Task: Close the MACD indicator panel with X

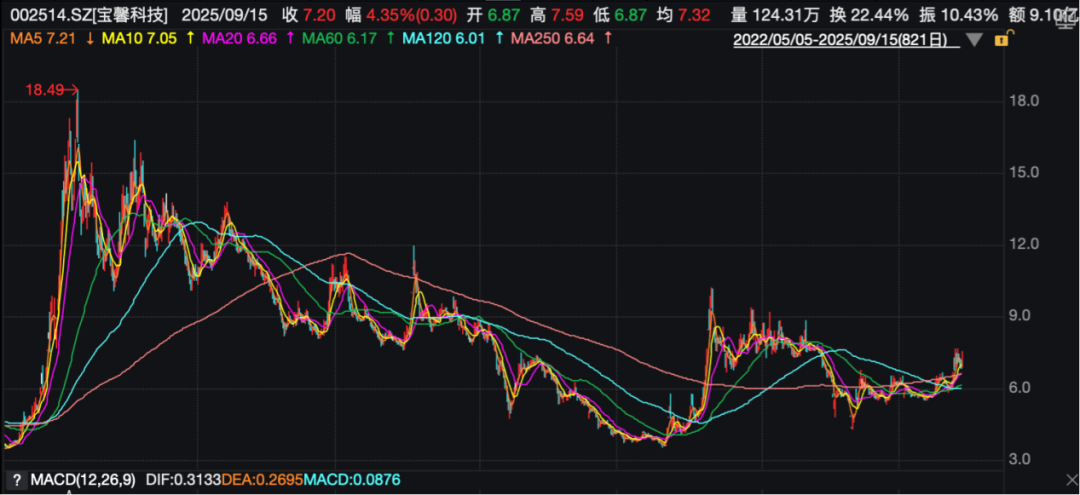Action: coord(1070,480)
